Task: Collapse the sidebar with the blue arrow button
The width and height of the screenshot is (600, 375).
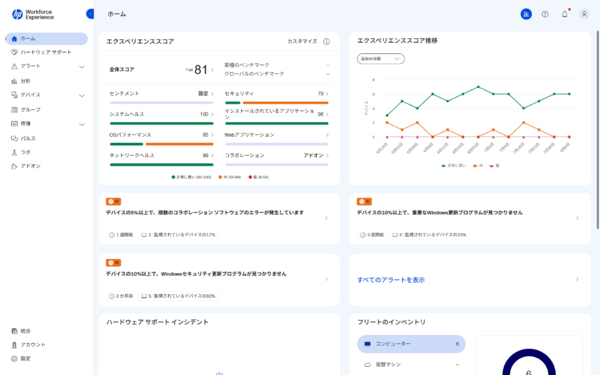Action: coord(90,14)
